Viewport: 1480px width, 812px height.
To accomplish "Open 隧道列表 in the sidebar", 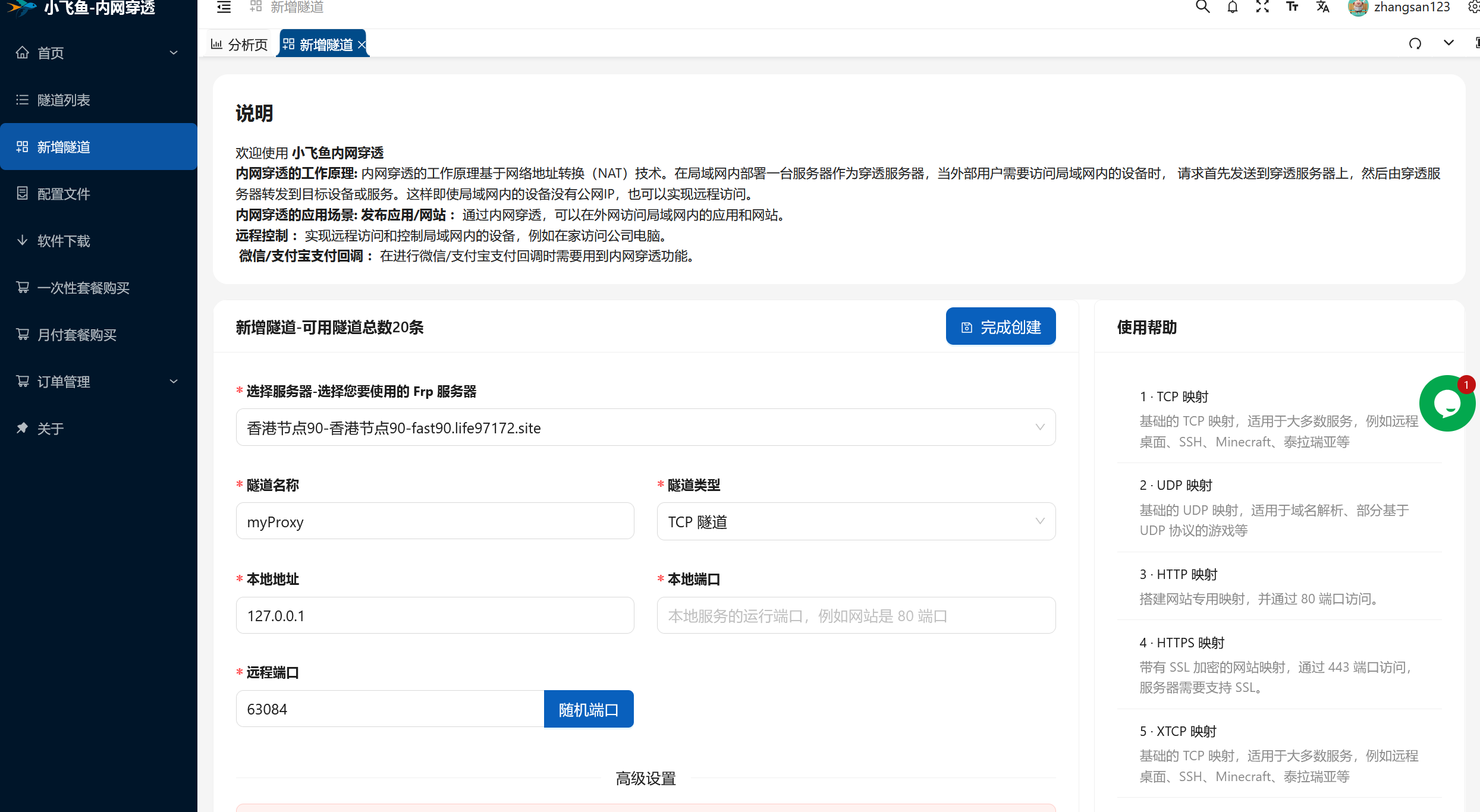I will 64,100.
